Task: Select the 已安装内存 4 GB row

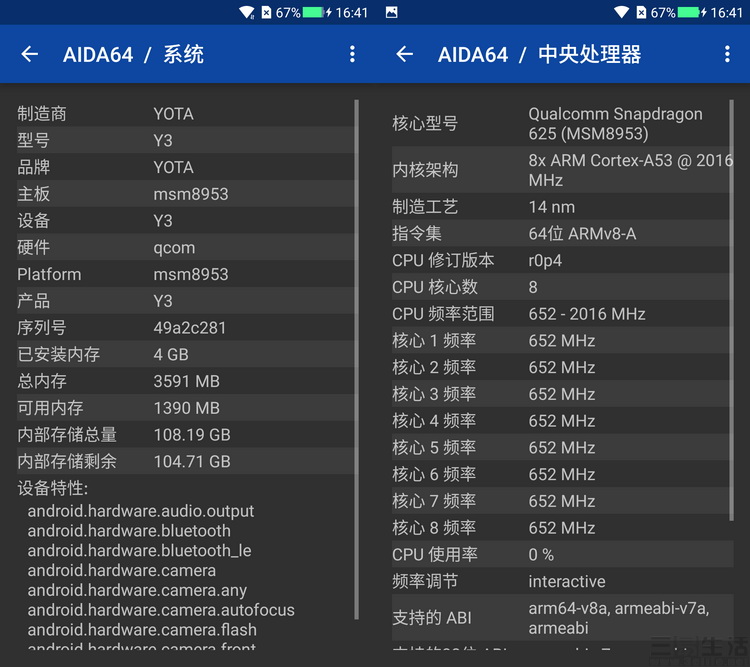Action: [185, 355]
